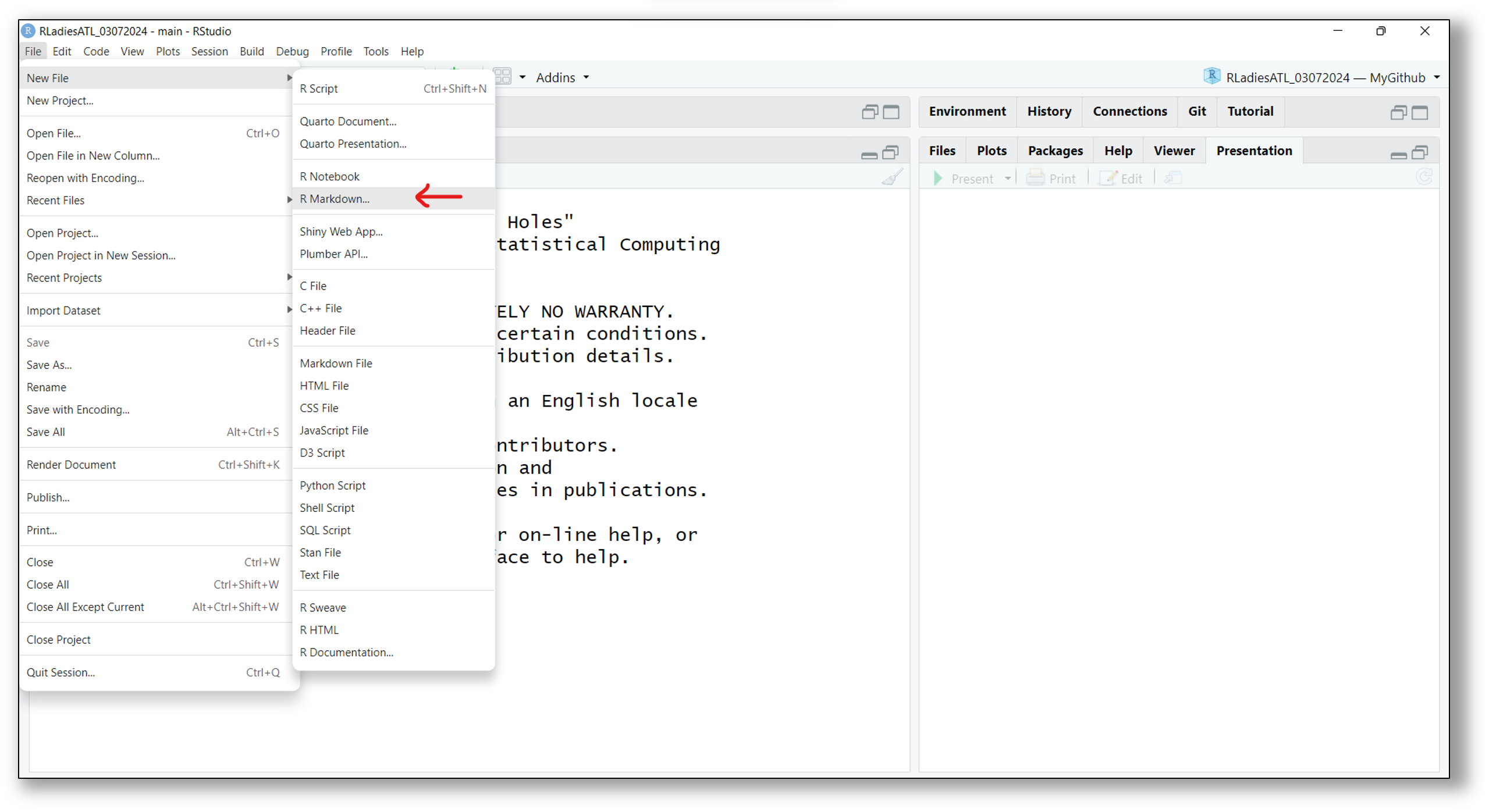Choose Quarto Document... menu entry
Screen dimensions: 1489x812
point(348,122)
